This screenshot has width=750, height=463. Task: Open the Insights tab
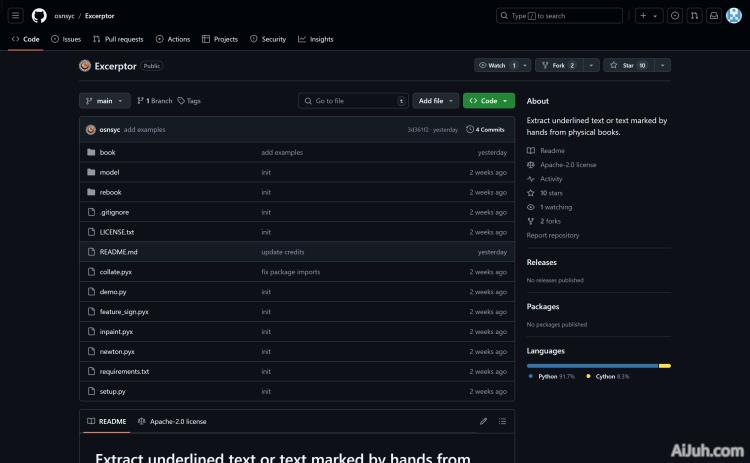(316, 39)
